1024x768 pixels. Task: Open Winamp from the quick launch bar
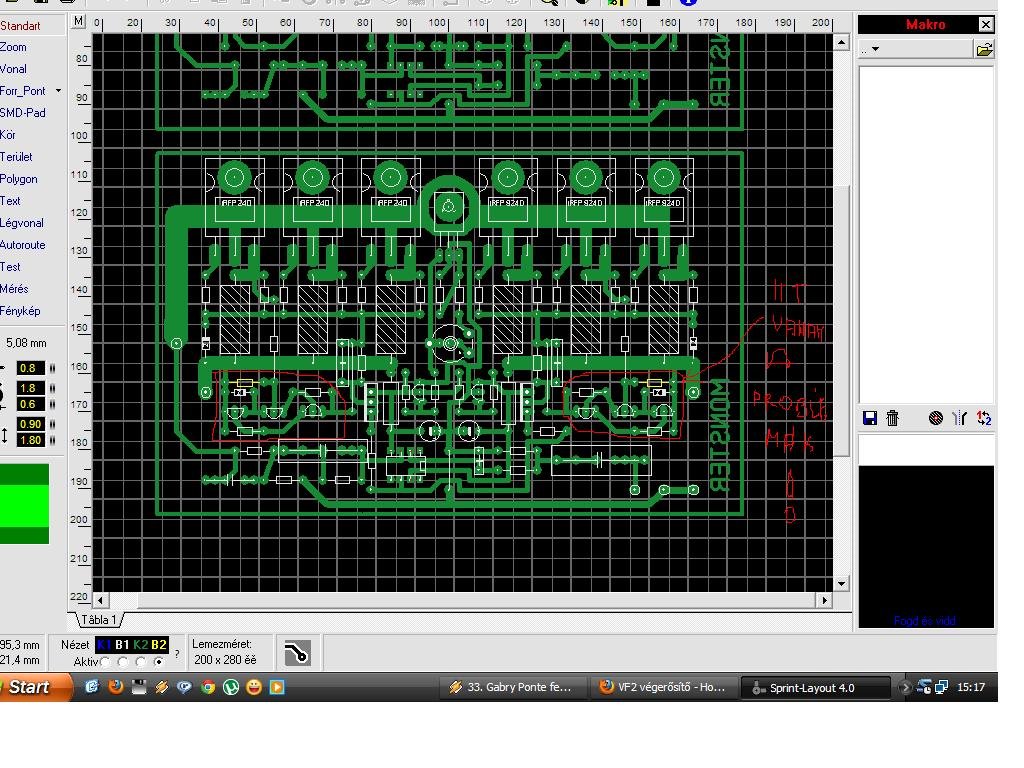click(x=161, y=687)
